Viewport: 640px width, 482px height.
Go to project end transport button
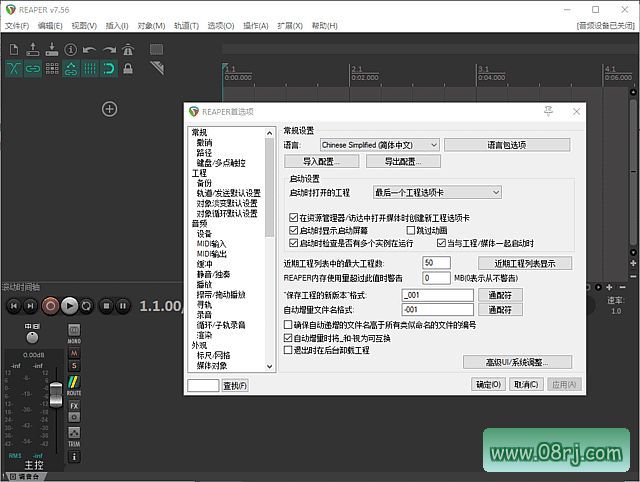click(x=30, y=306)
